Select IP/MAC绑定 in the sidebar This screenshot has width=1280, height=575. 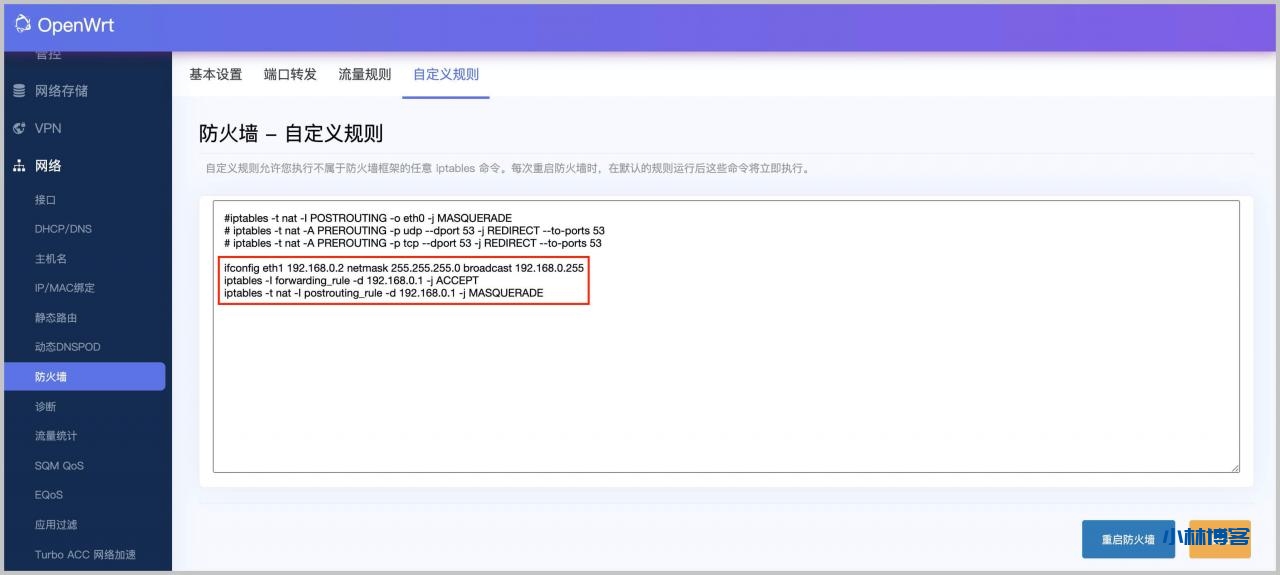tap(65, 288)
